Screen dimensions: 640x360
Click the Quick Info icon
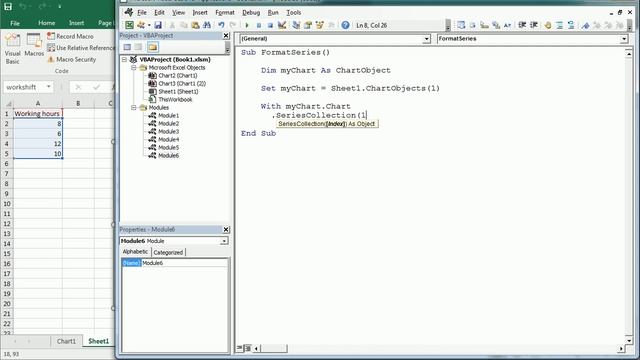click(484, 25)
